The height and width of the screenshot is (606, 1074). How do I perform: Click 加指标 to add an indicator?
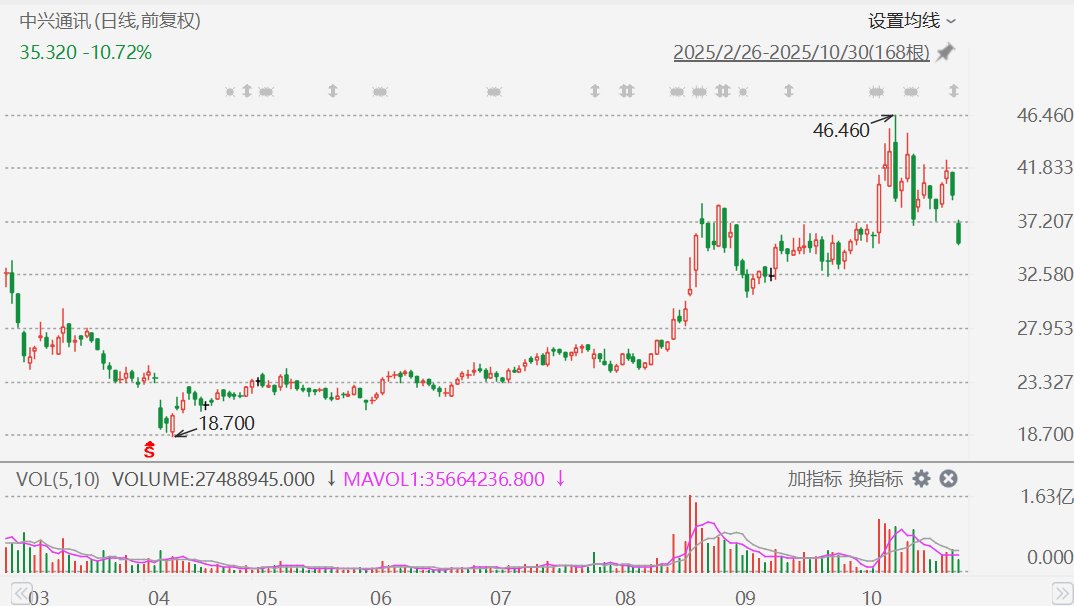click(x=814, y=479)
